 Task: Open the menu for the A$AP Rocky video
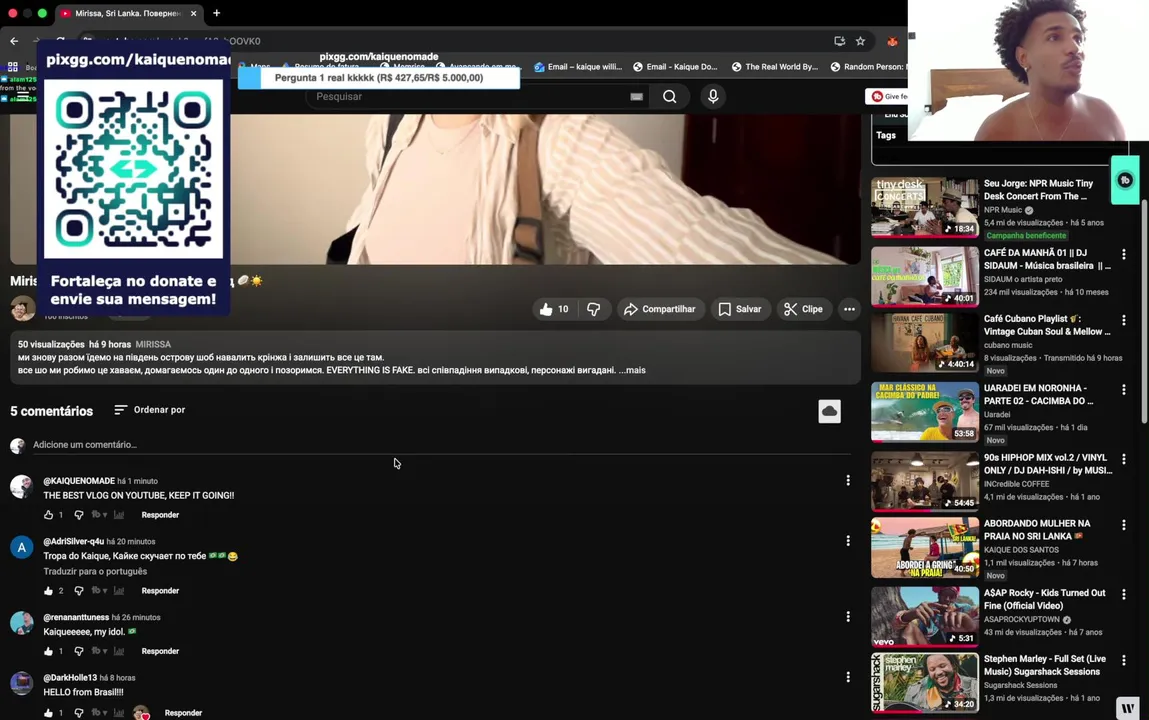click(x=1123, y=595)
